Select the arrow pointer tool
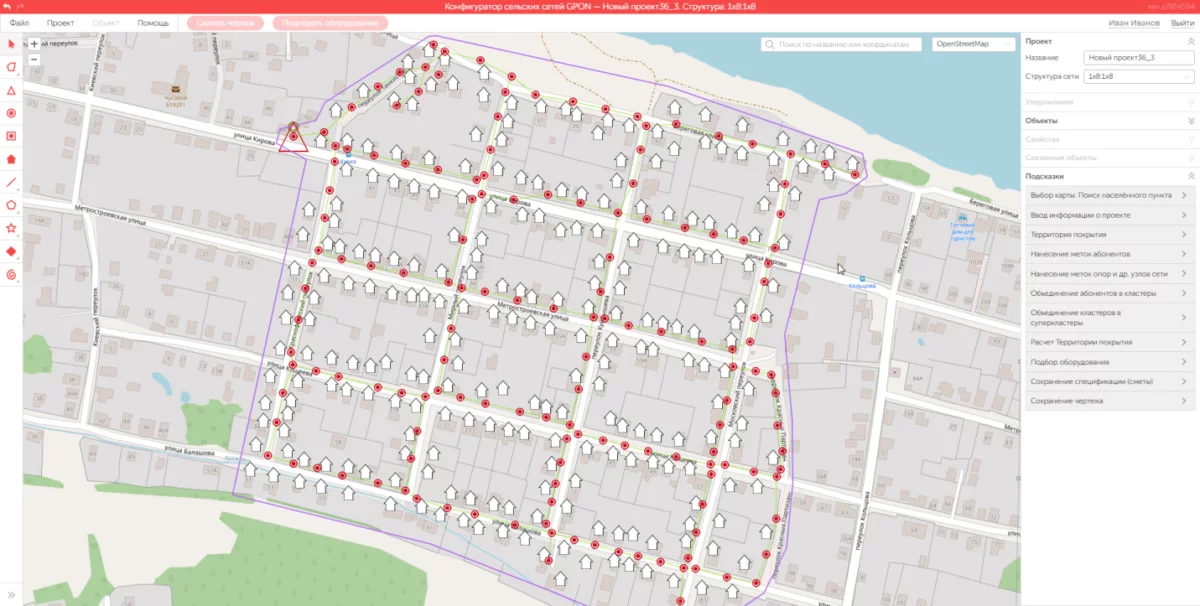Screen dimensions: 1200x606 (x=11, y=45)
